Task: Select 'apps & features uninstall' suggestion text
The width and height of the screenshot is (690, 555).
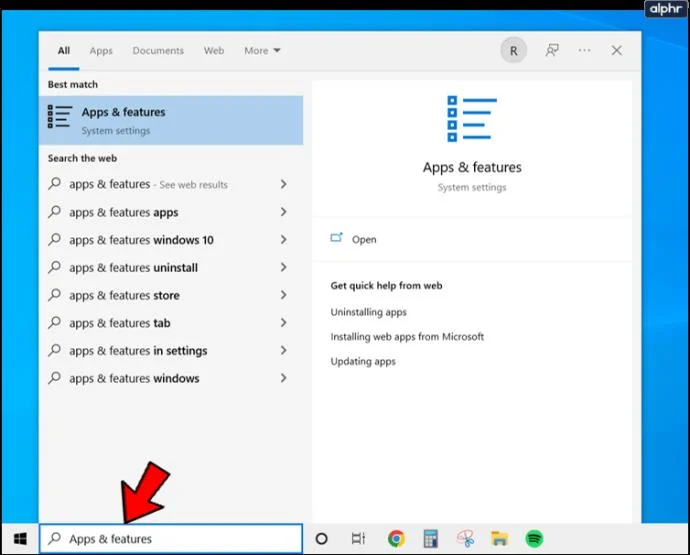Action: pyautogui.click(x=133, y=268)
